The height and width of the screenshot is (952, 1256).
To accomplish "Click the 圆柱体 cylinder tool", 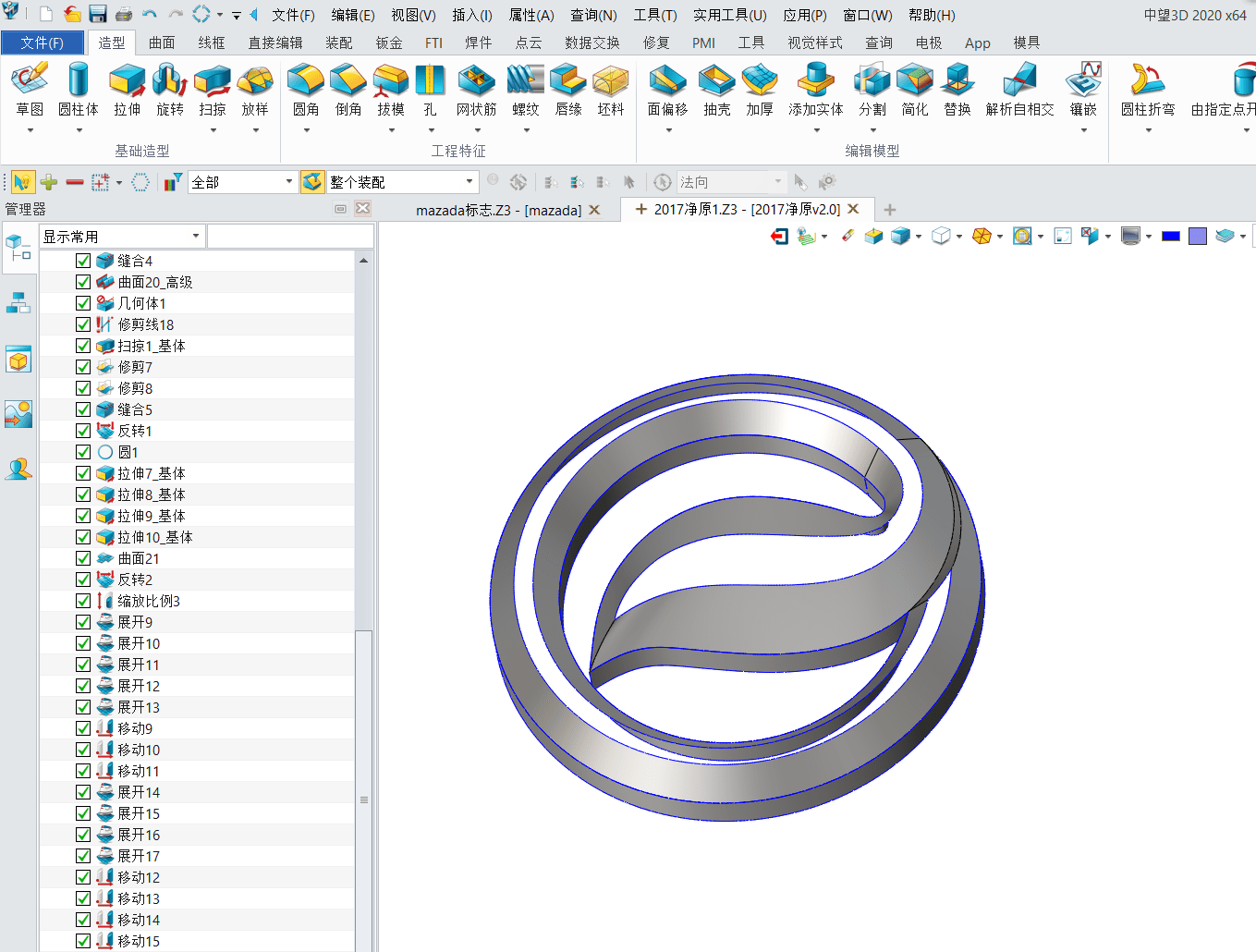I will (79, 90).
